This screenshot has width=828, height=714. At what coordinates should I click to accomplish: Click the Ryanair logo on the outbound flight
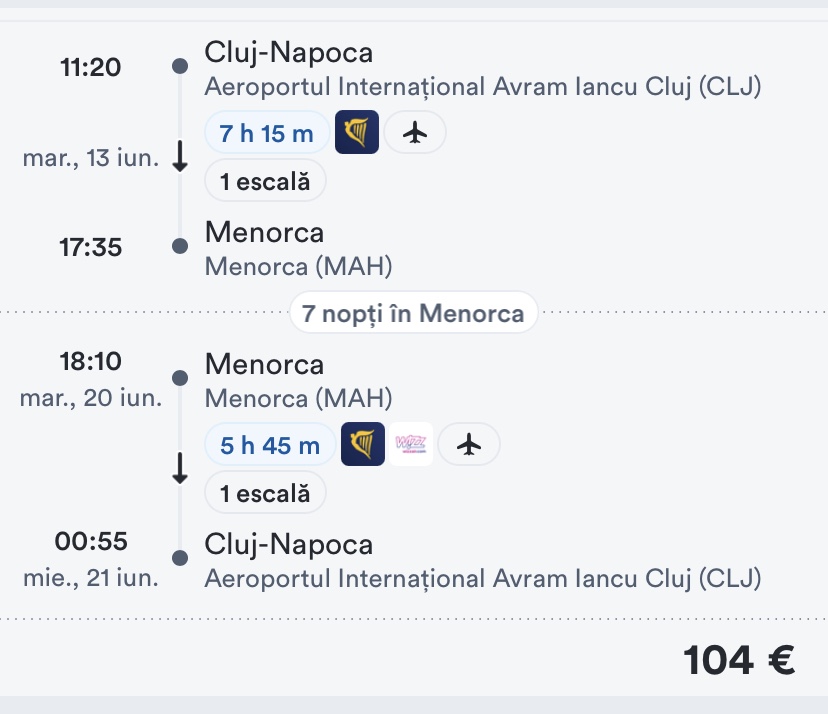pos(357,132)
